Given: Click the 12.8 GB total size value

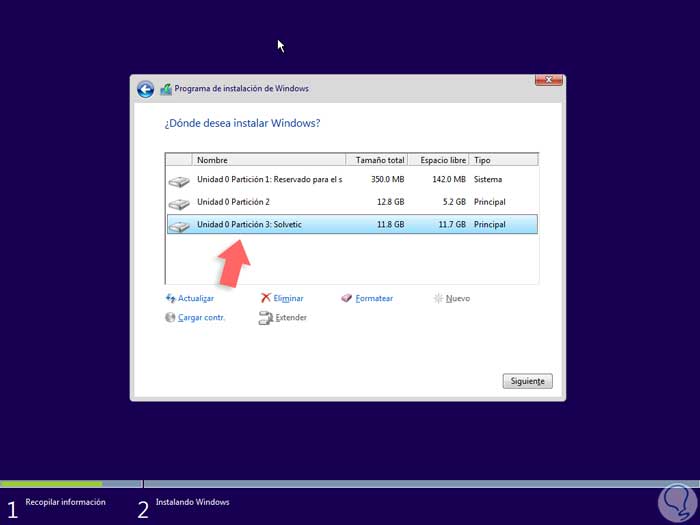Looking at the screenshot, I should 391,202.
